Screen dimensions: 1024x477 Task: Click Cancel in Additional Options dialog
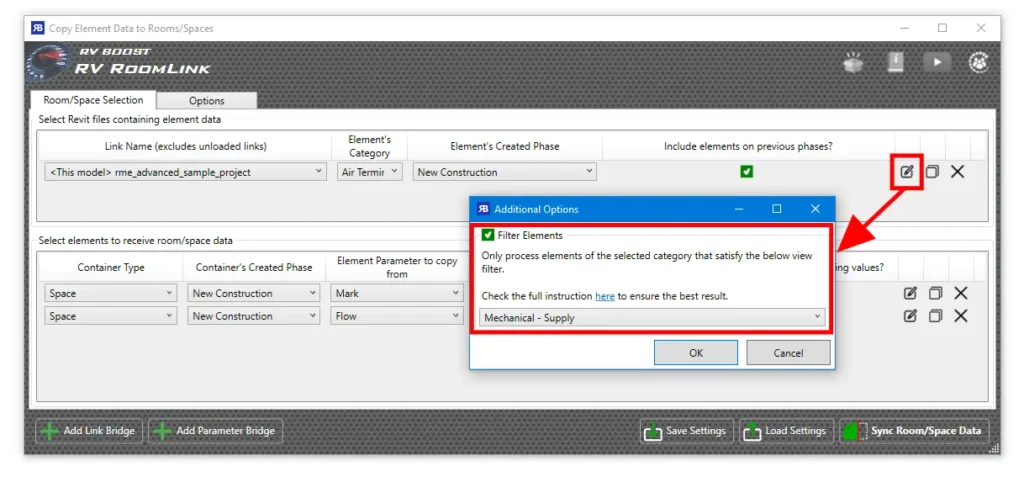coord(788,353)
